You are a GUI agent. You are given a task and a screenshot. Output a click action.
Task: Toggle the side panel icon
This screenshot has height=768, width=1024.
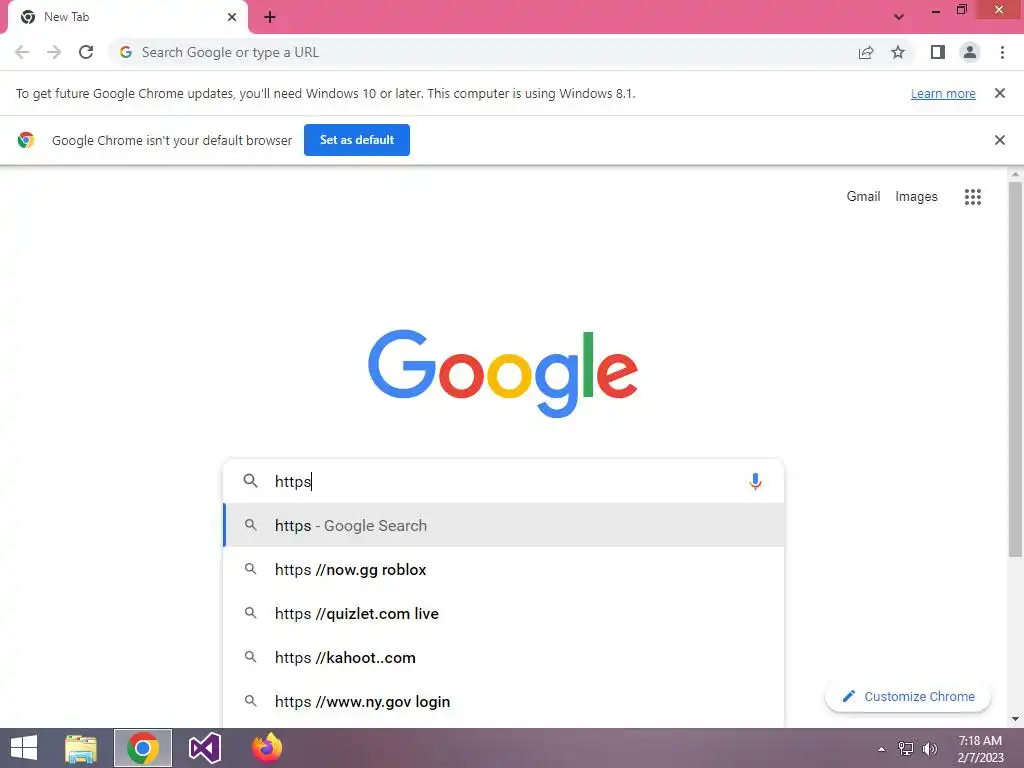938,52
